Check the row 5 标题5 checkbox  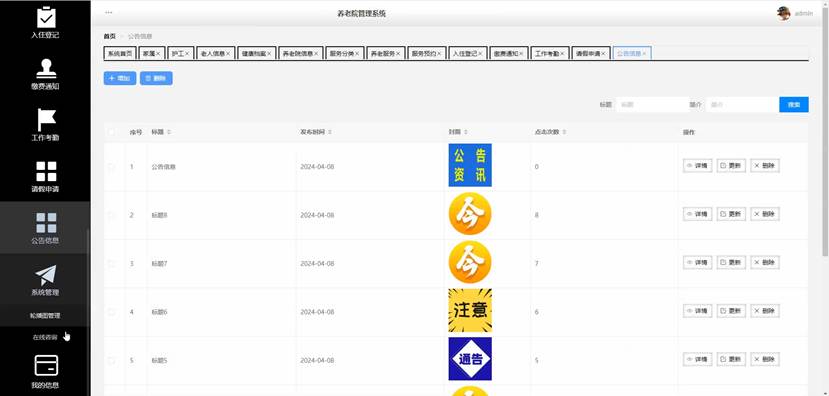[112, 361]
